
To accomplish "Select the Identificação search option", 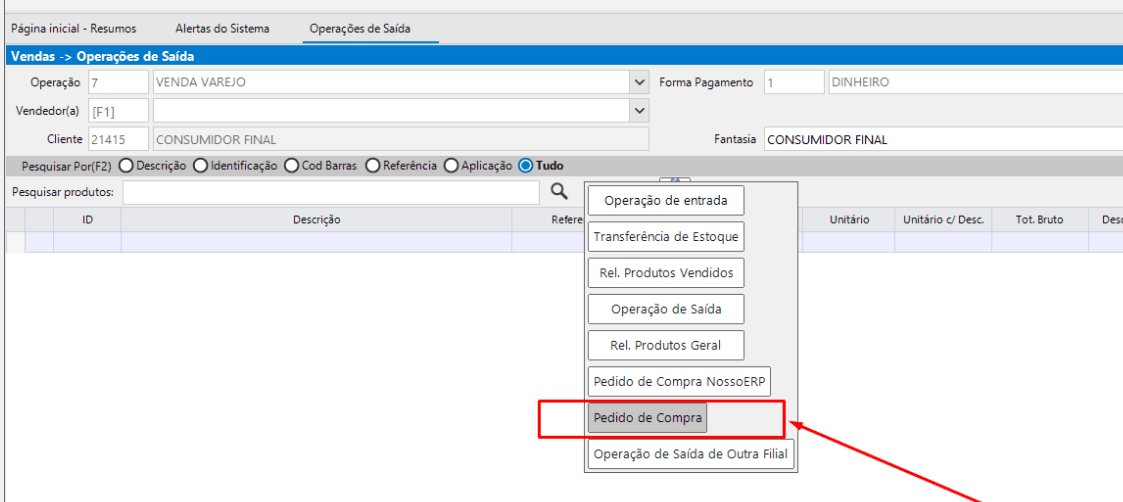I will pos(236,165).
